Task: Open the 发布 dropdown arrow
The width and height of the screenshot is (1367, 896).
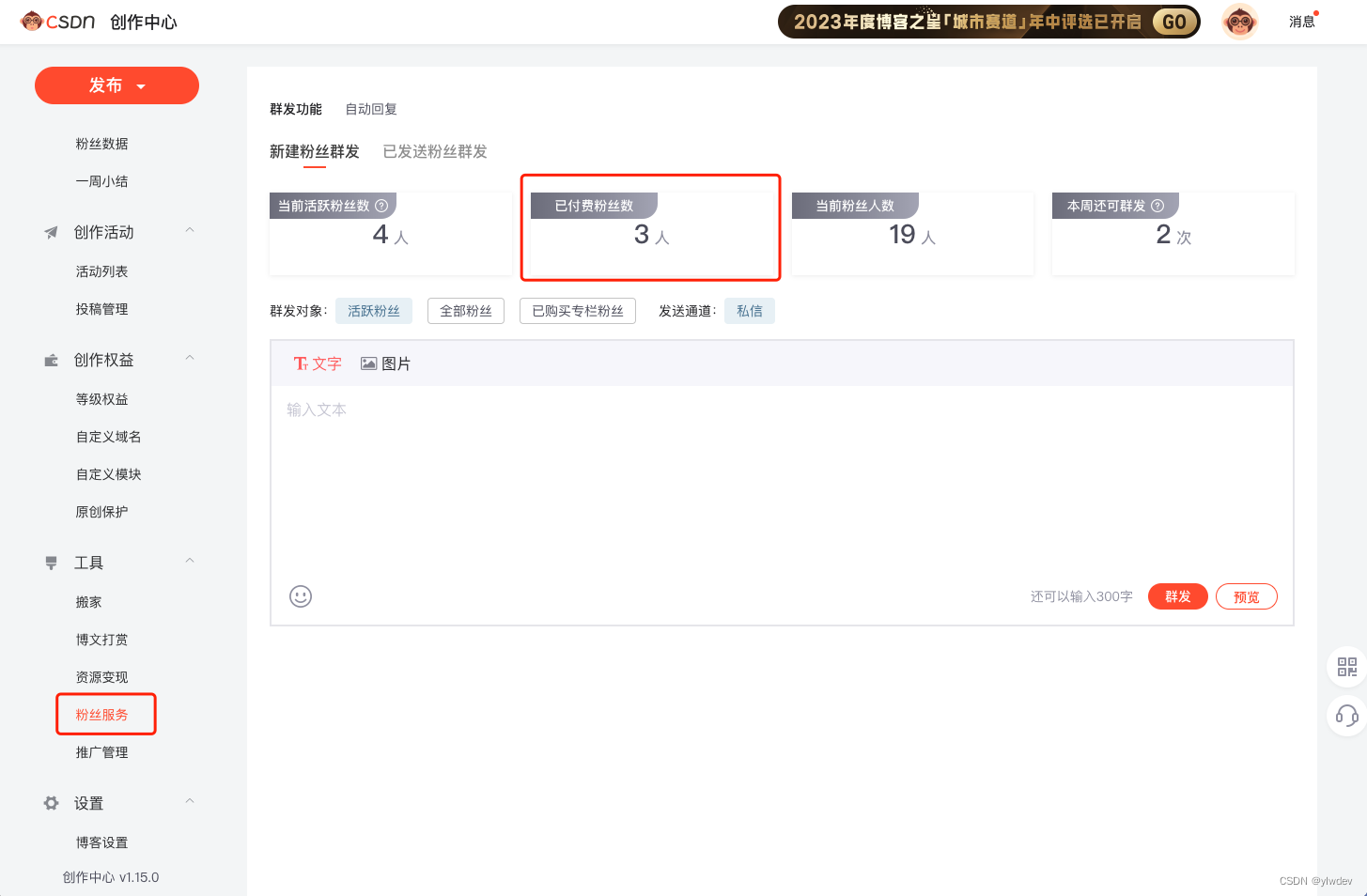Action: (x=141, y=86)
